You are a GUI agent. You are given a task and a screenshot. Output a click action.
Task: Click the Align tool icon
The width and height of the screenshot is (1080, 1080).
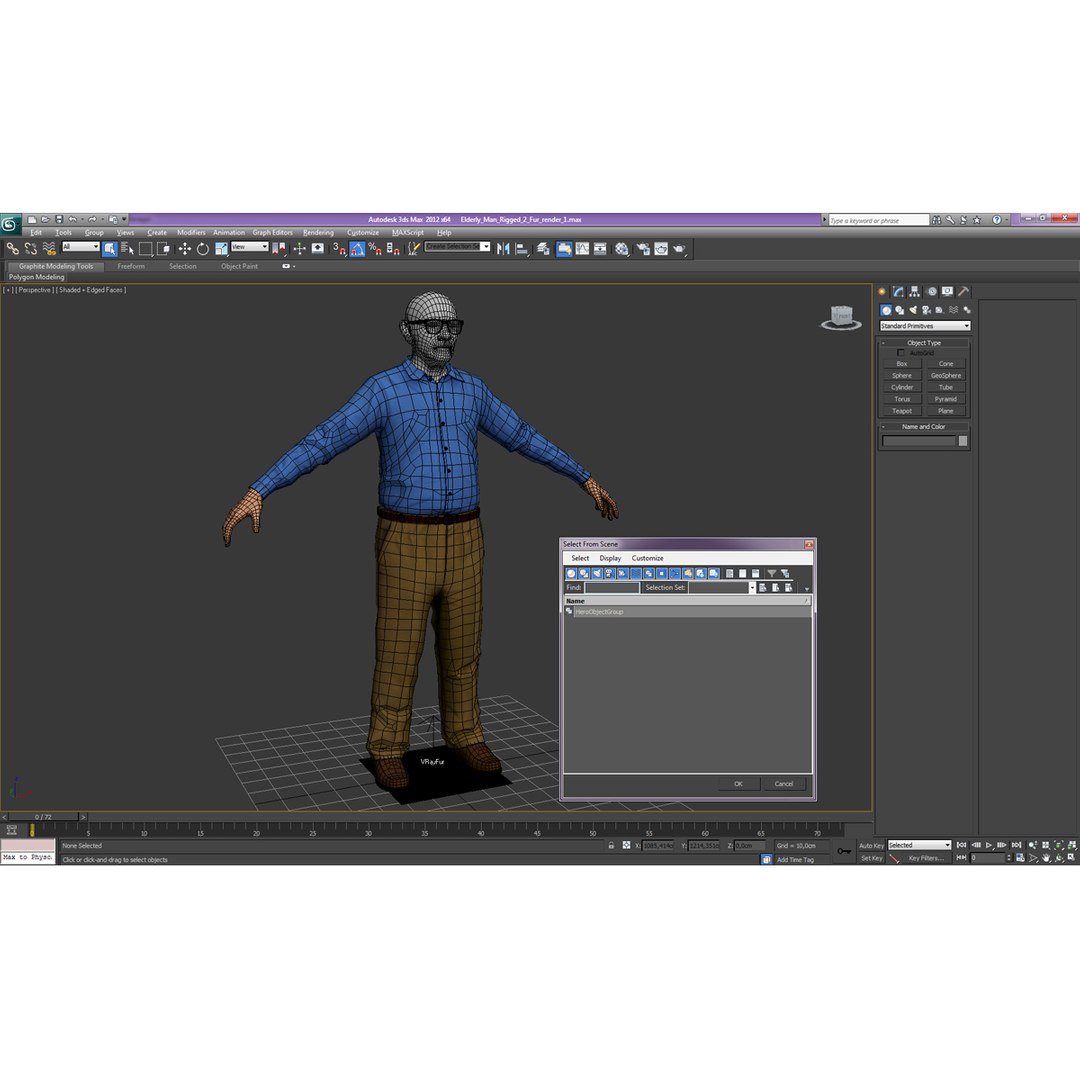pyautogui.click(x=521, y=249)
